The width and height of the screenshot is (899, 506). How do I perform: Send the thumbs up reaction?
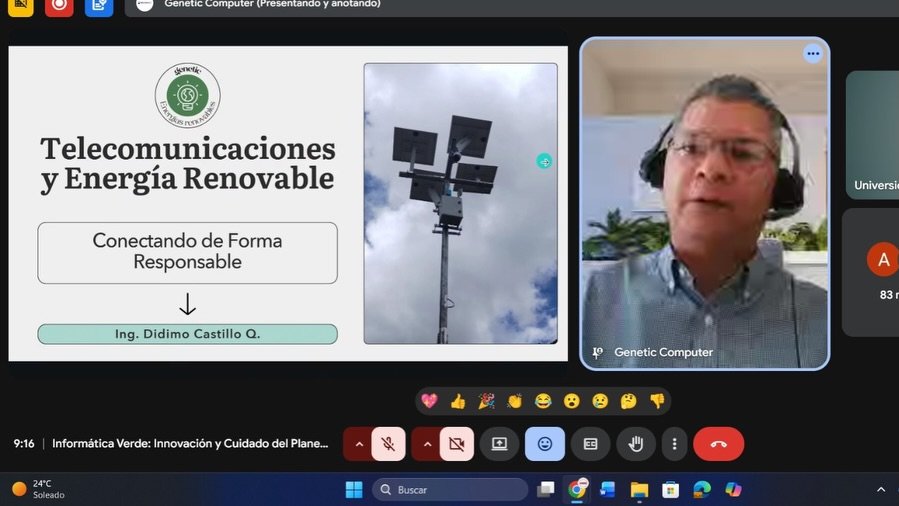(458, 401)
